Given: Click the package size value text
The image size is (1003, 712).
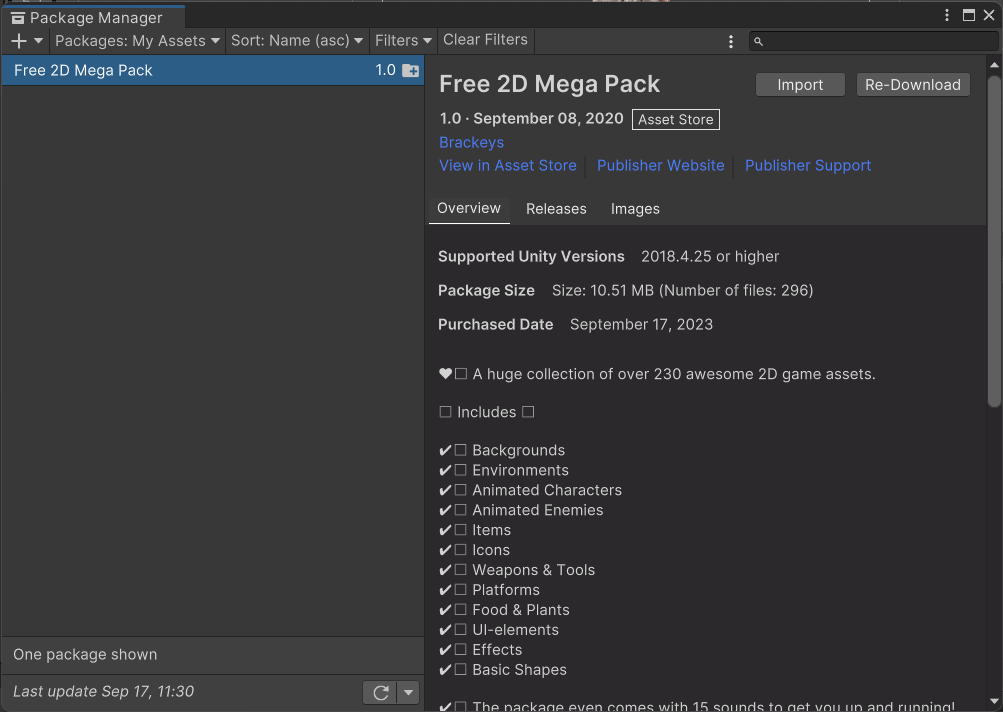Looking at the screenshot, I should pos(683,290).
